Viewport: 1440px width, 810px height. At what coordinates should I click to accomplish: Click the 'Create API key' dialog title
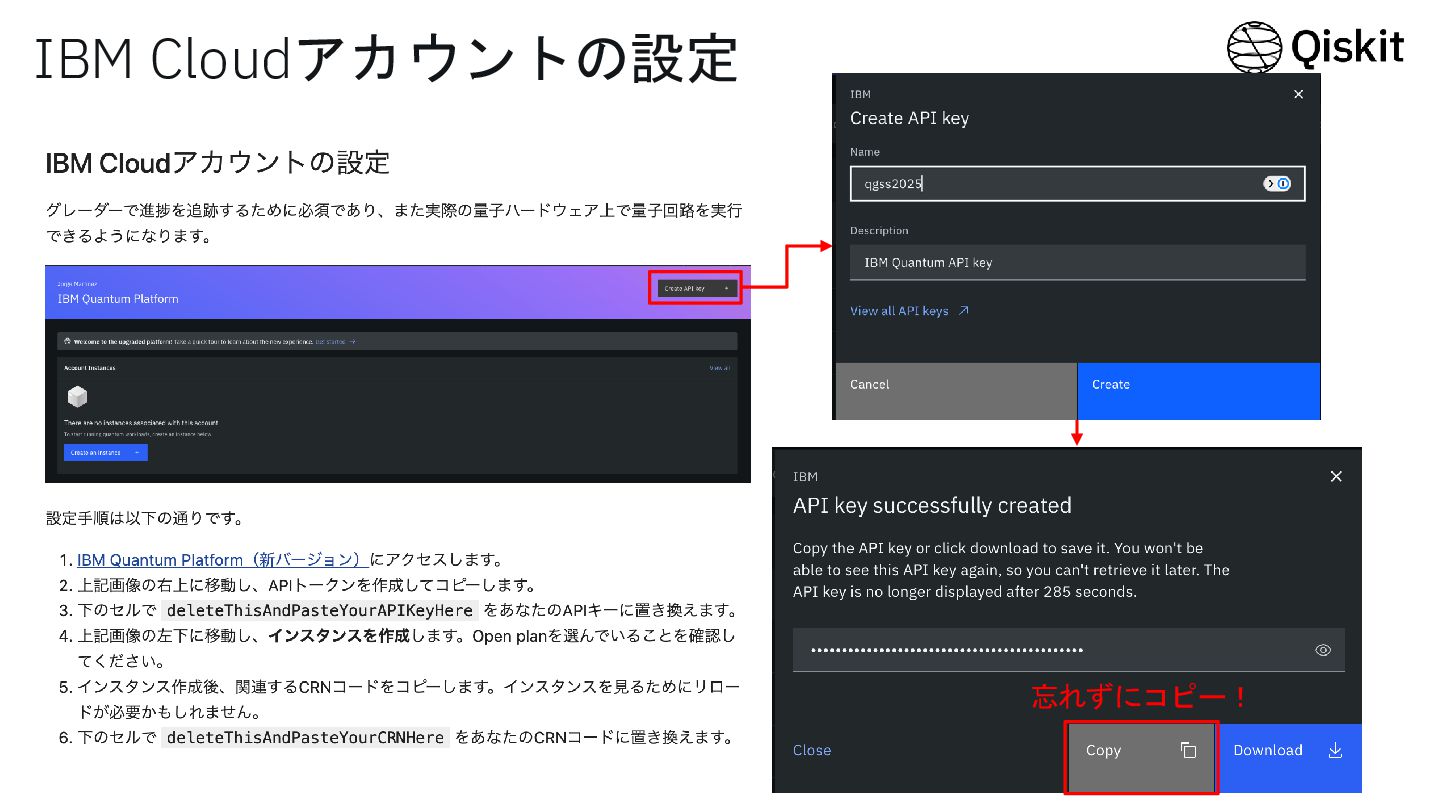[909, 118]
